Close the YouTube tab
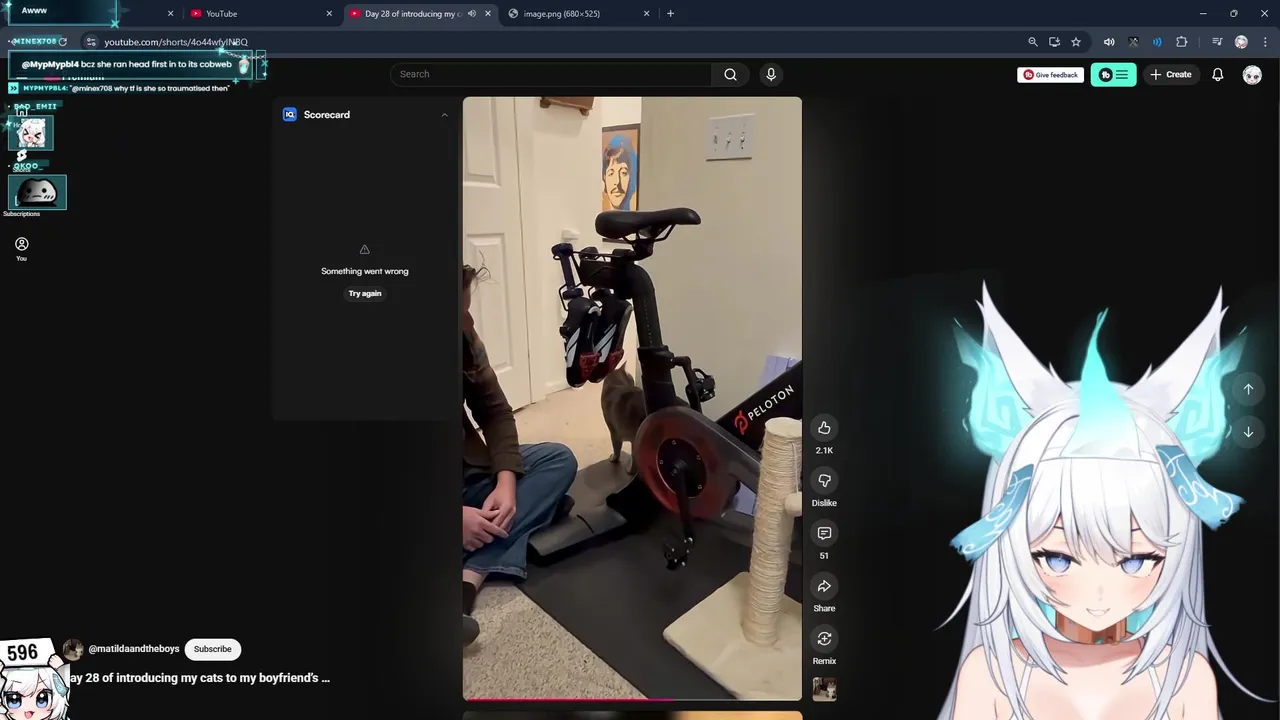This screenshot has width=1280, height=720. pyautogui.click(x=329, y=13)
